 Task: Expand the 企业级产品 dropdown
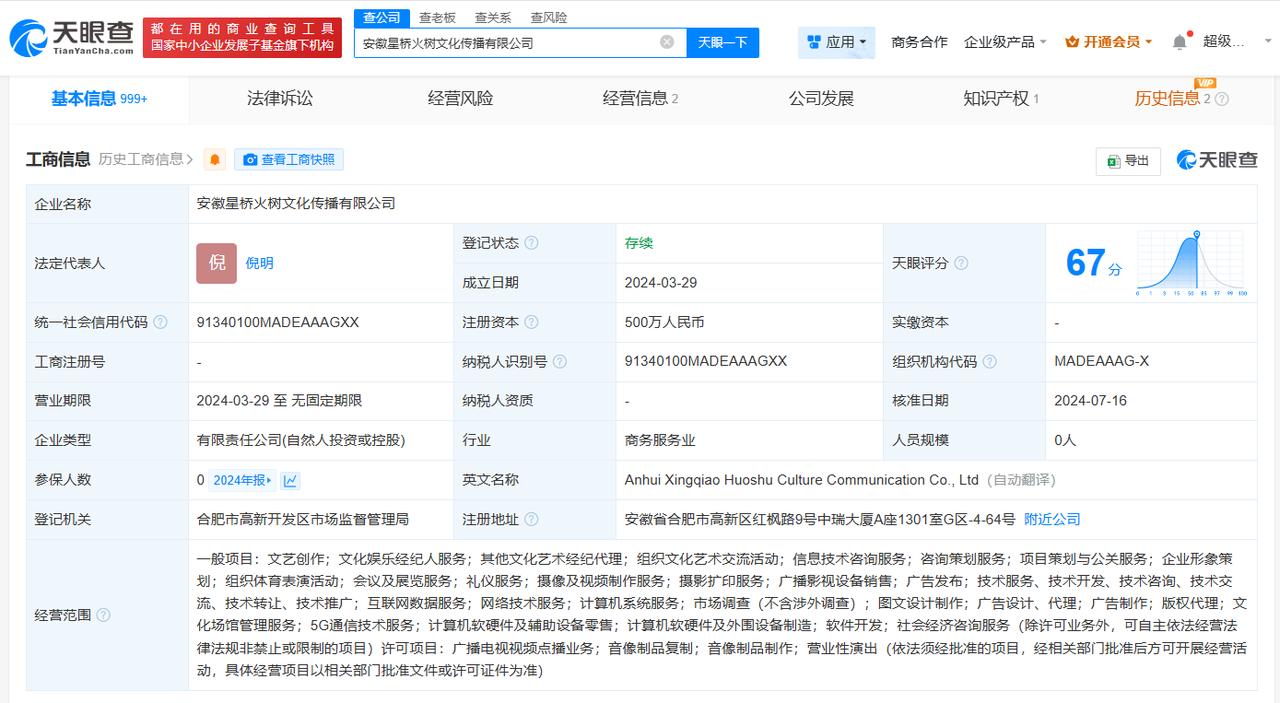[x=1005, y=42]
